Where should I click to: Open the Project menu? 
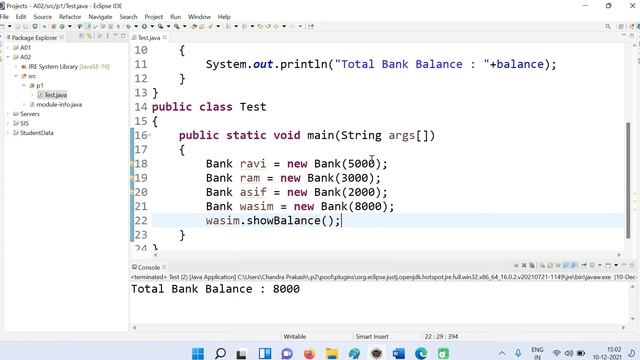153,17
